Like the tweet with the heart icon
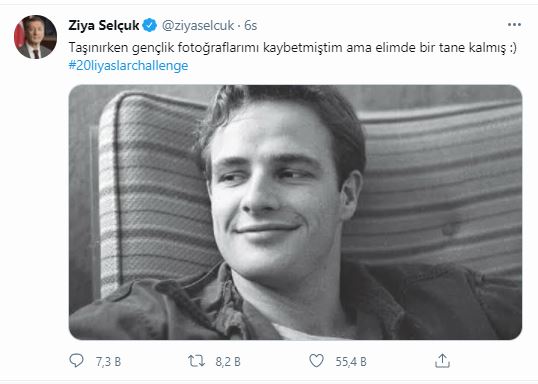Viewport: 538px width, 384px height. 316,361
